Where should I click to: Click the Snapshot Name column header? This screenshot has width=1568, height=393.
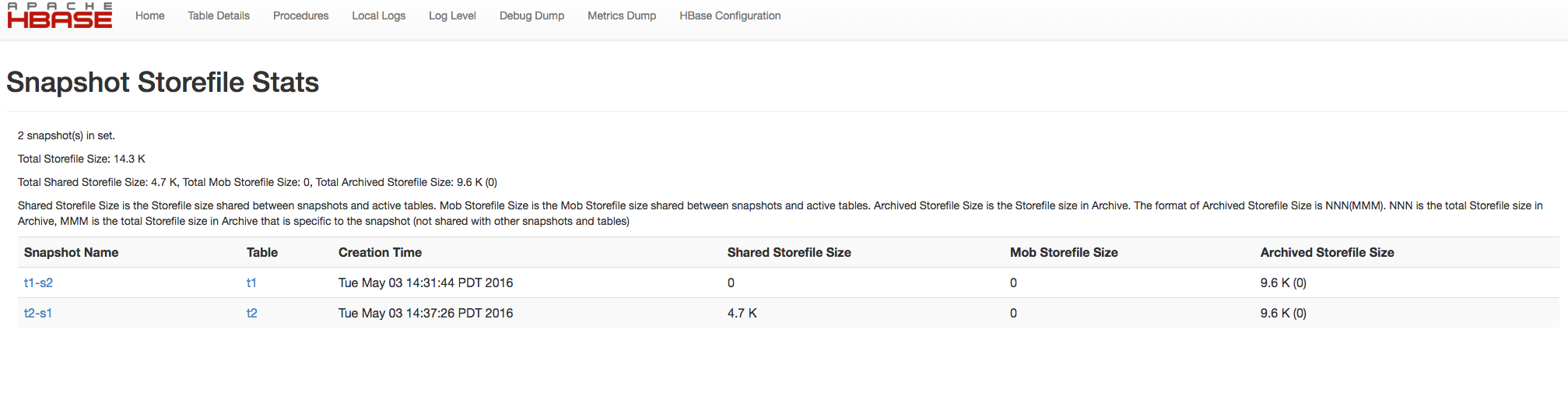pyautogui.click(x=71, y=252)
